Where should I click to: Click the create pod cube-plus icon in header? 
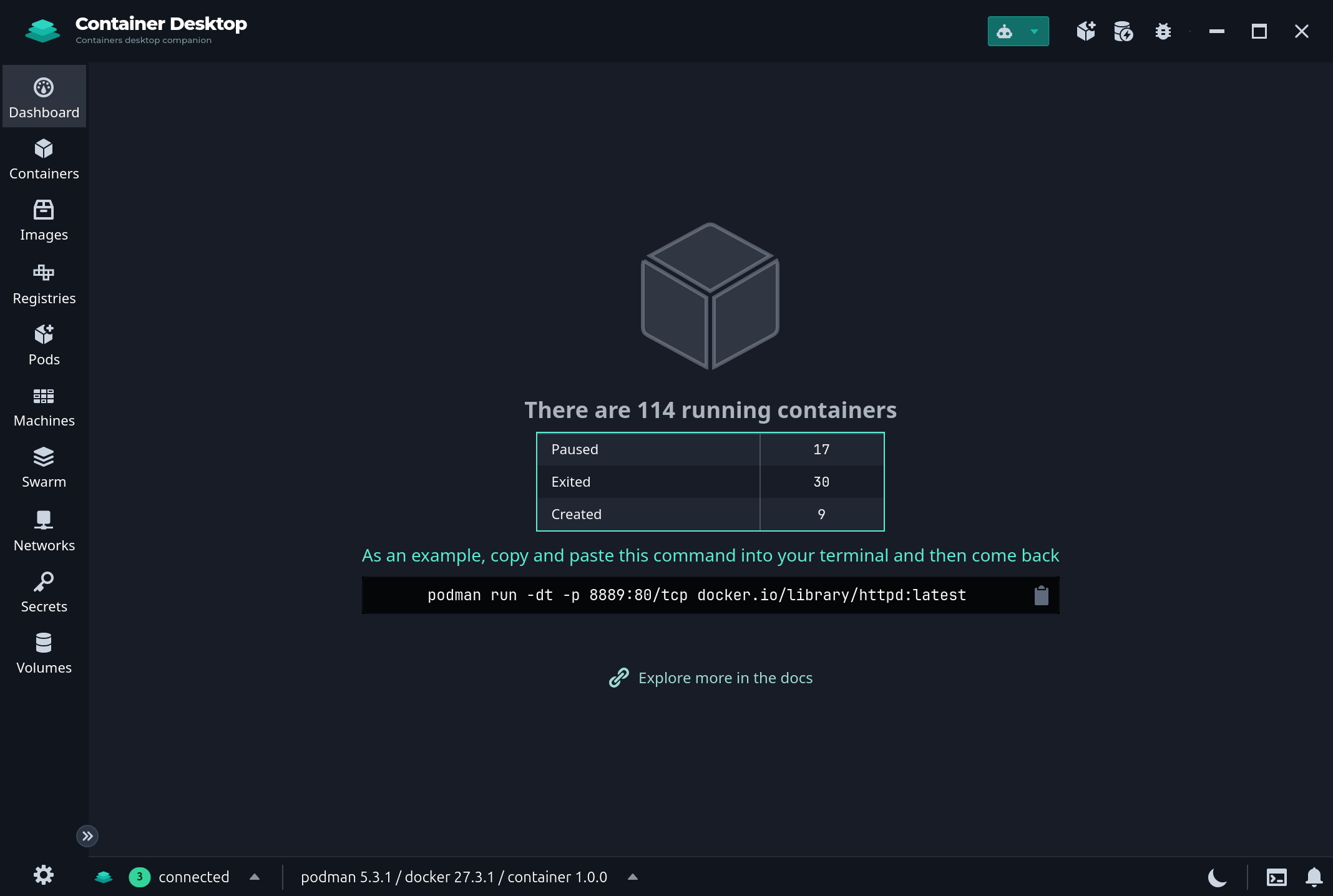coord(1086,31)
